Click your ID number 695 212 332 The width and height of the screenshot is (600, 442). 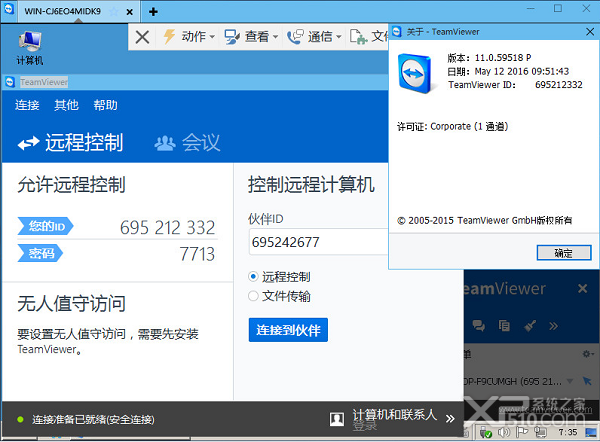(168, 228)
